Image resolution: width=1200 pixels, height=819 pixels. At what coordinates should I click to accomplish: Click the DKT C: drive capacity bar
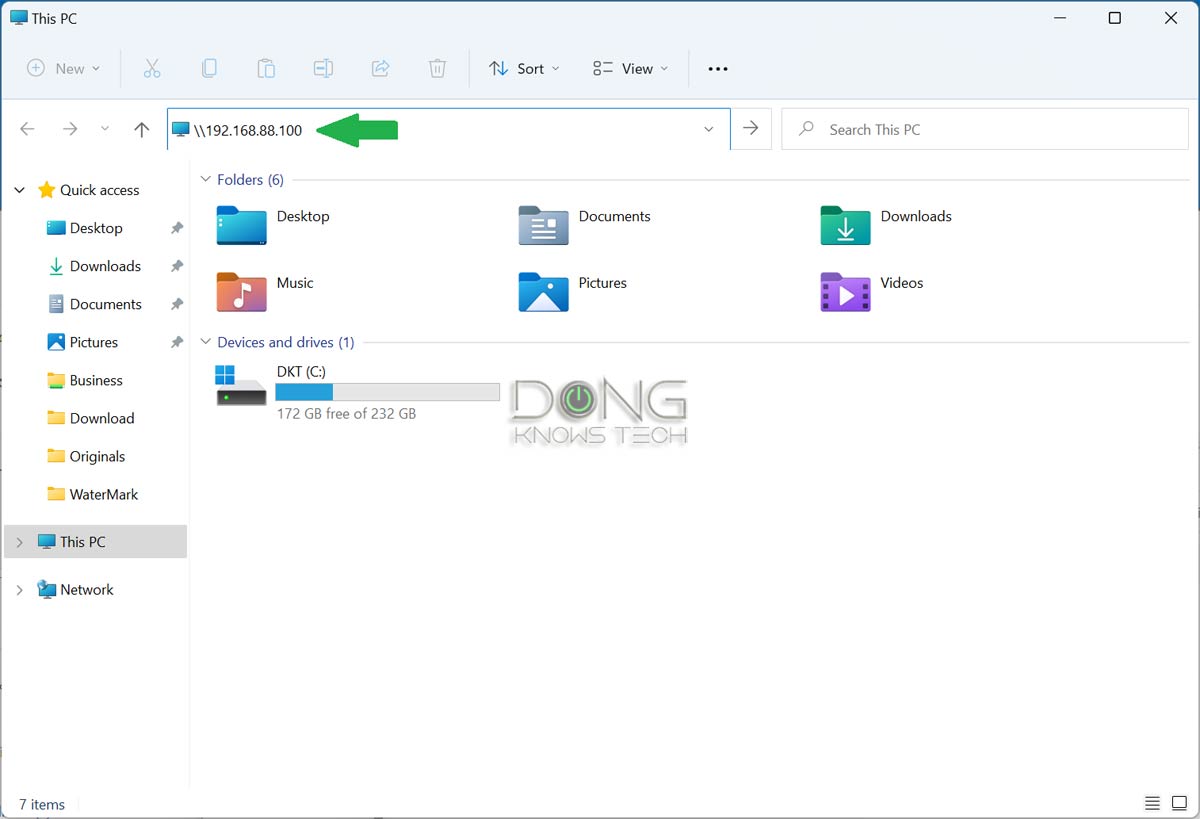point(387,391)
